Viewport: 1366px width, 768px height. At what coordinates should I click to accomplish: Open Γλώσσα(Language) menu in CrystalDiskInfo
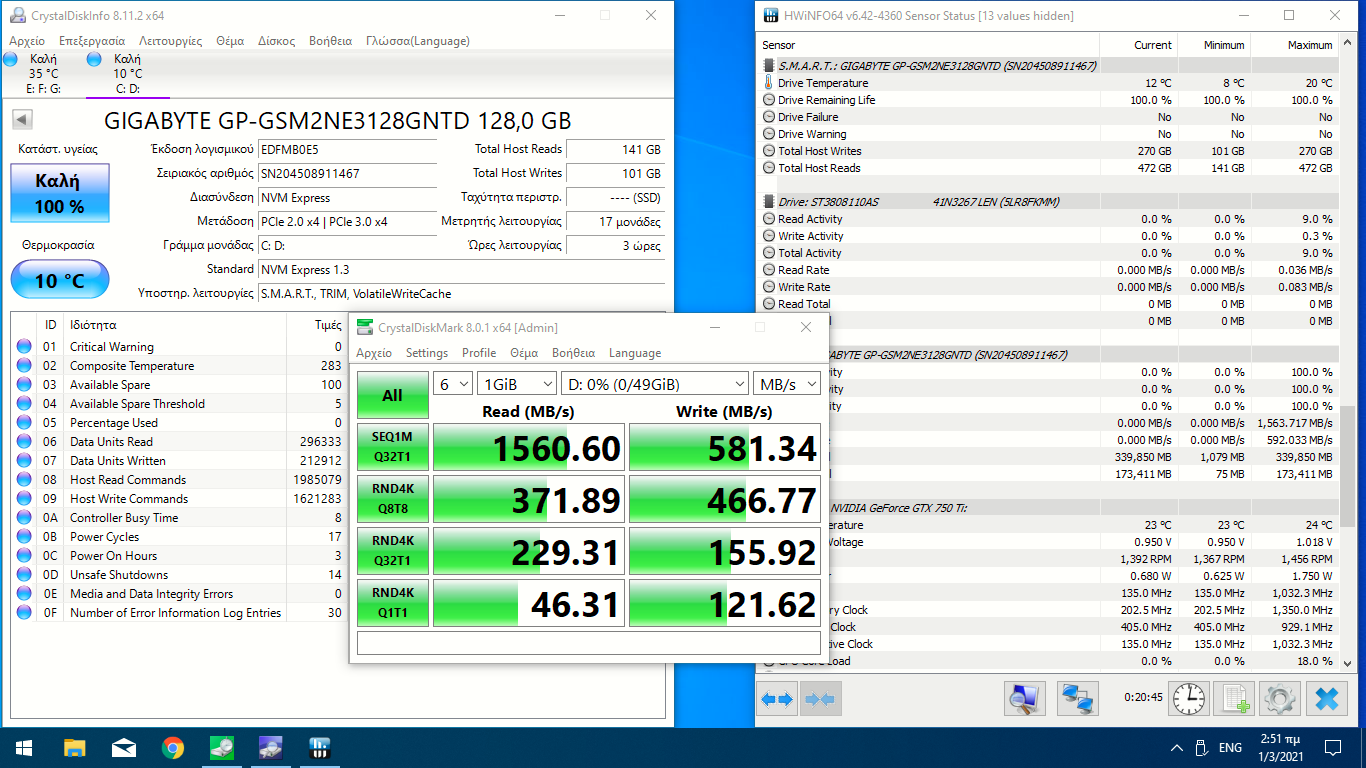click(418, 41)
